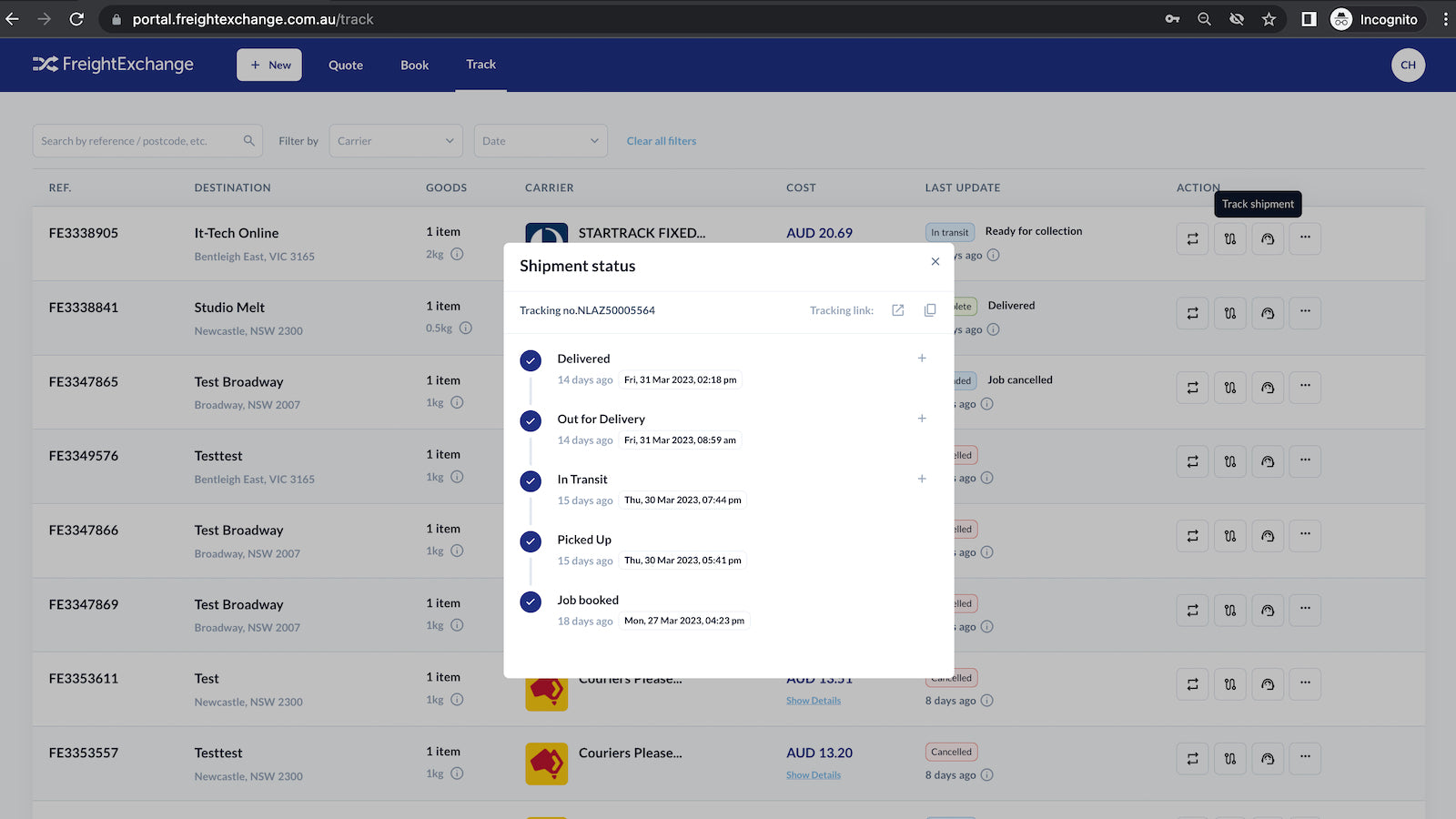
Task: Open the info icon next to 0.5kg weight
Action: click(x=466, y=329)
